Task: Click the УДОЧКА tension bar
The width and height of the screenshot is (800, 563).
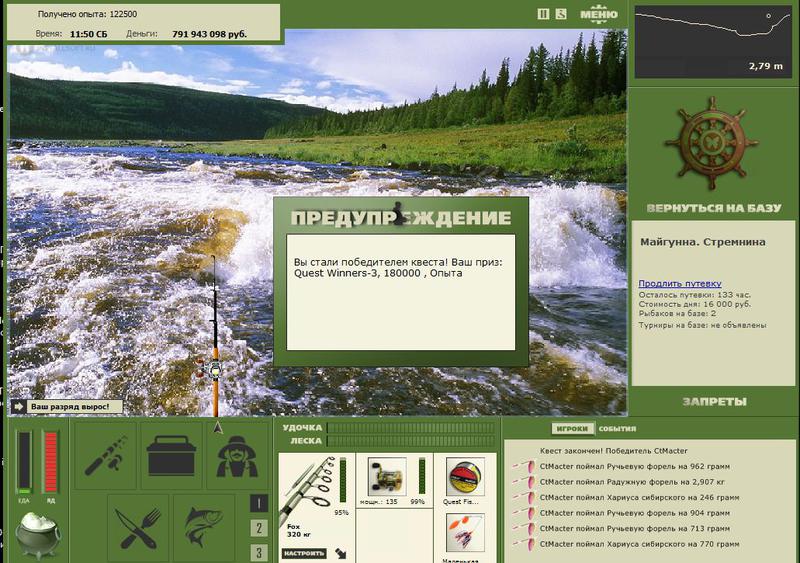Action: coord(411,428)
